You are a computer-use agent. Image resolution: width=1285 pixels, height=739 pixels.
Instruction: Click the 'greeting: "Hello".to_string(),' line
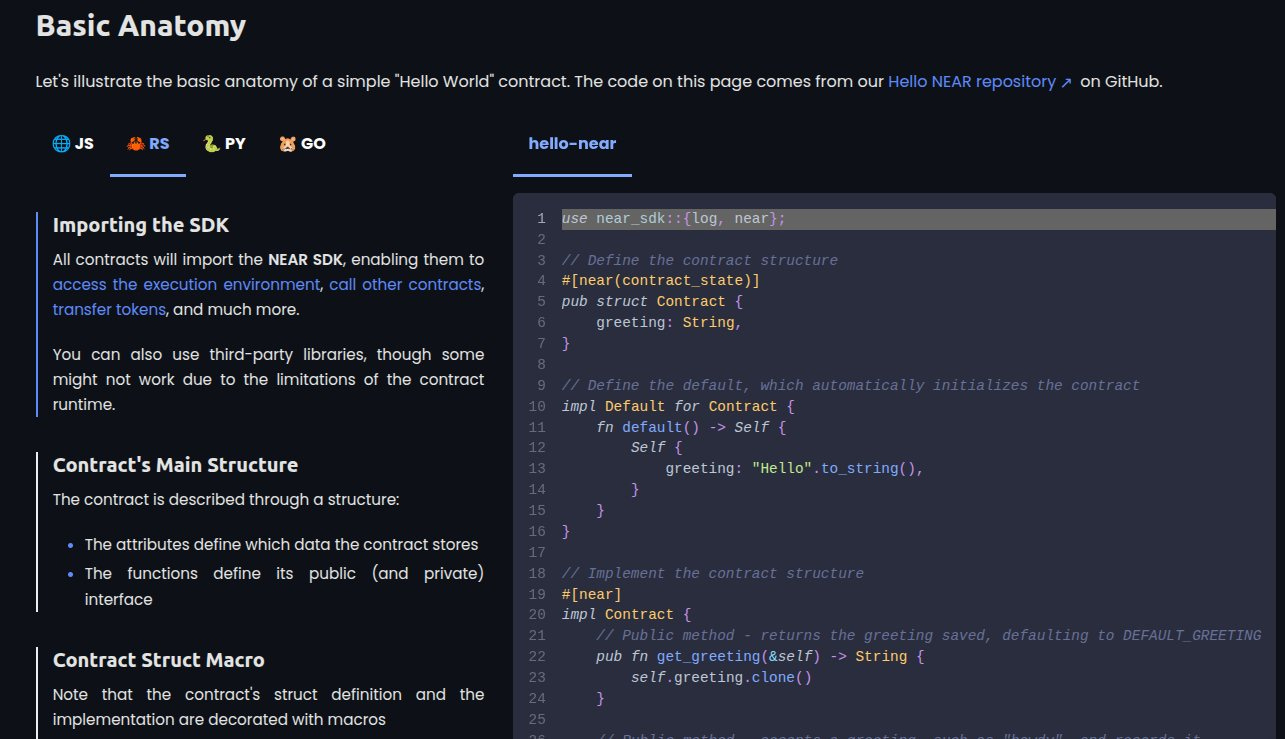(x=795, y=468)
